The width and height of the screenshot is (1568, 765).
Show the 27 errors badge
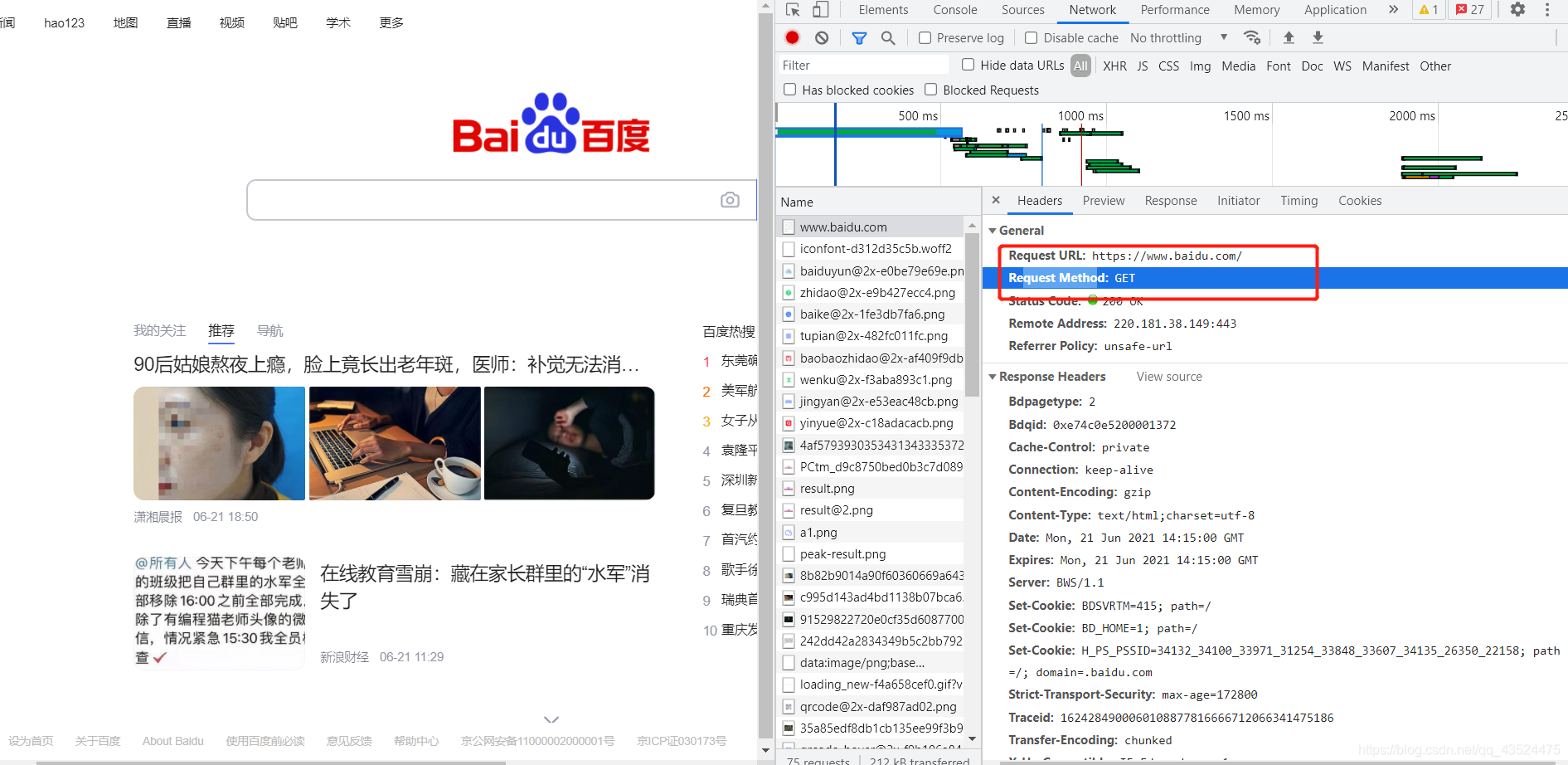(1470, 10)
